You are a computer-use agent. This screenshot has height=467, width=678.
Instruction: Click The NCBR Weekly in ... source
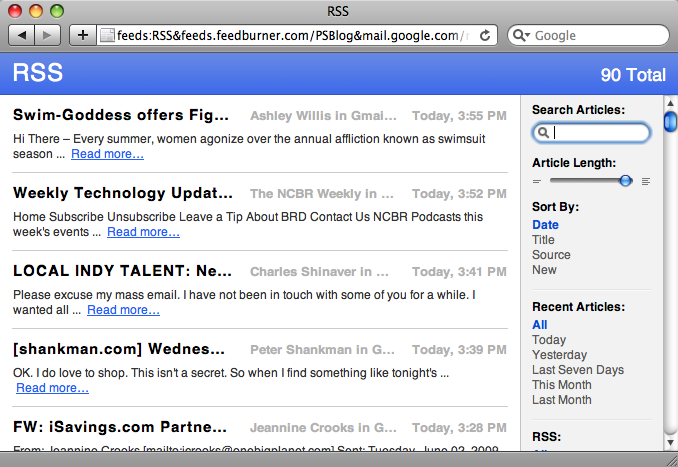(x=322, y=194)
